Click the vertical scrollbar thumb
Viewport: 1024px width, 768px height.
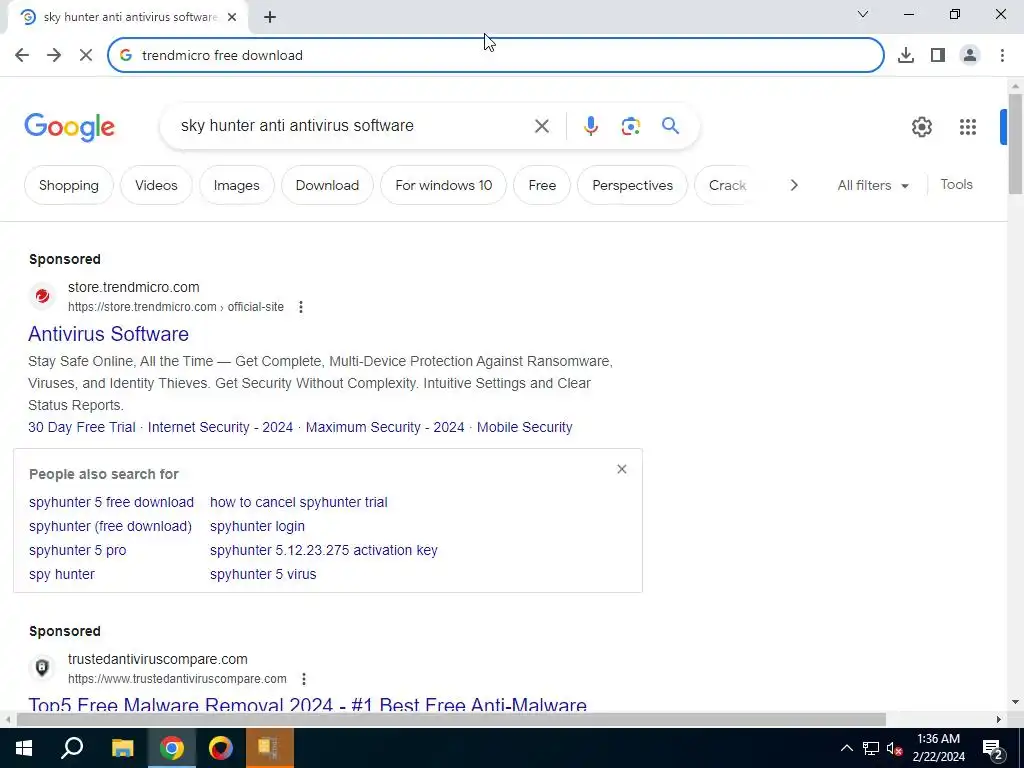pyautogui.click(x=1015, y=144)
